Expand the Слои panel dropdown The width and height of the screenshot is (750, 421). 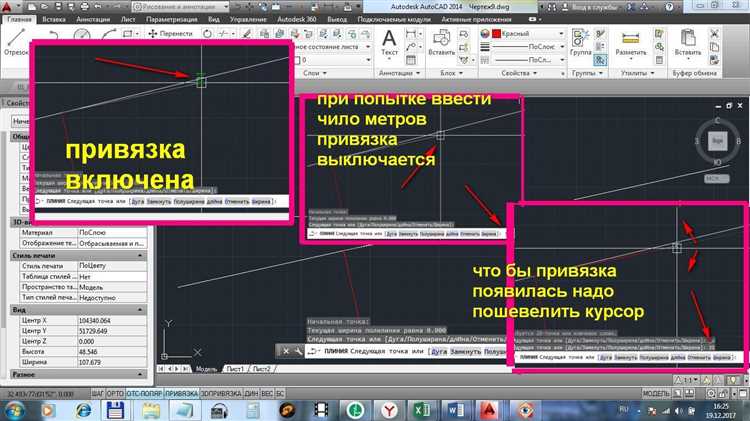pyautogui.click(x=315, y=73)
